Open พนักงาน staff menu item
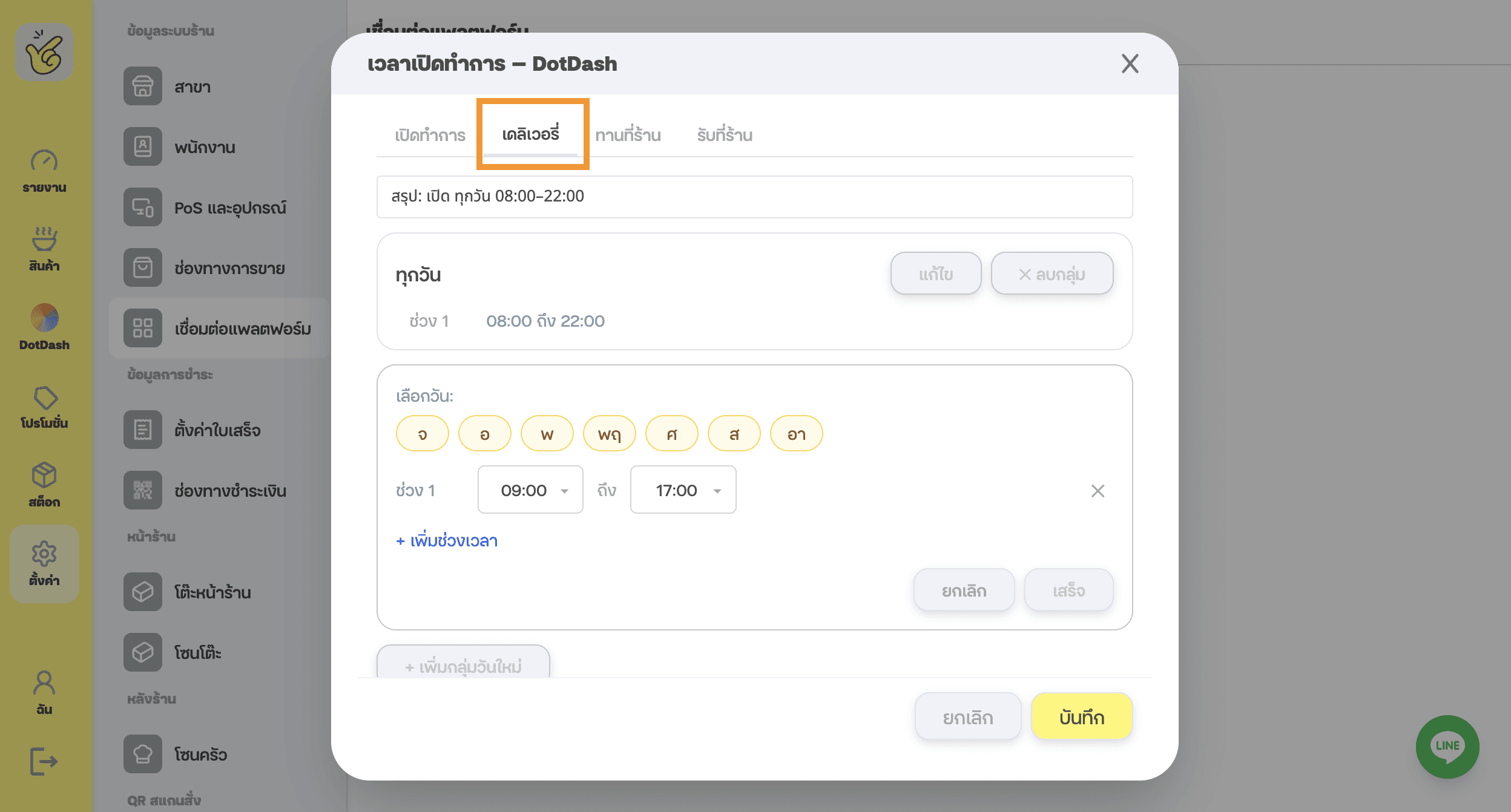Viewport: 1511px width, 812px height. pos(219,147)
